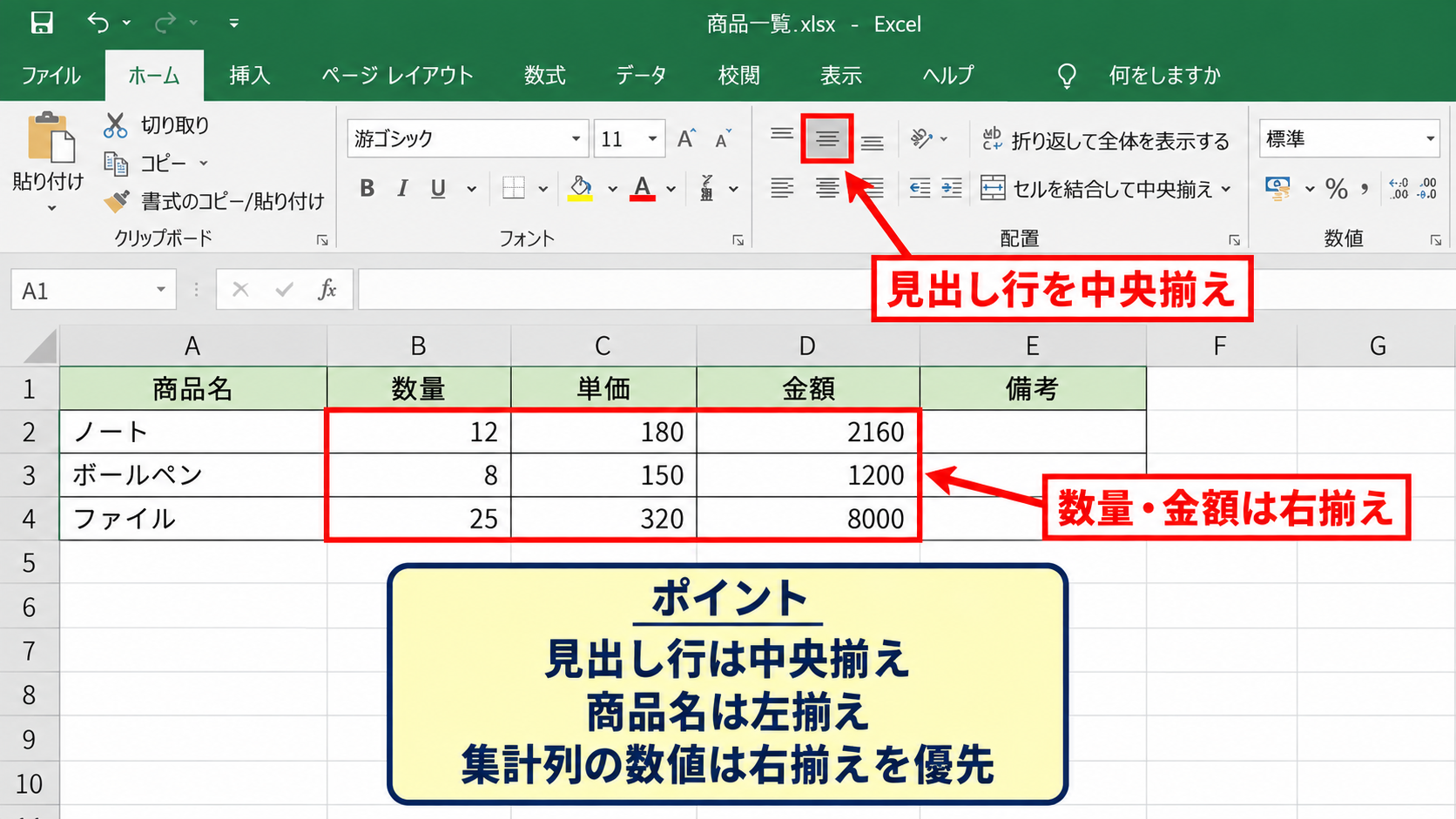The width and height of the screenshot is (1456, 819).
Task: Toggle italic formatting
Action: pyautogui.click(x=402, y=188)
